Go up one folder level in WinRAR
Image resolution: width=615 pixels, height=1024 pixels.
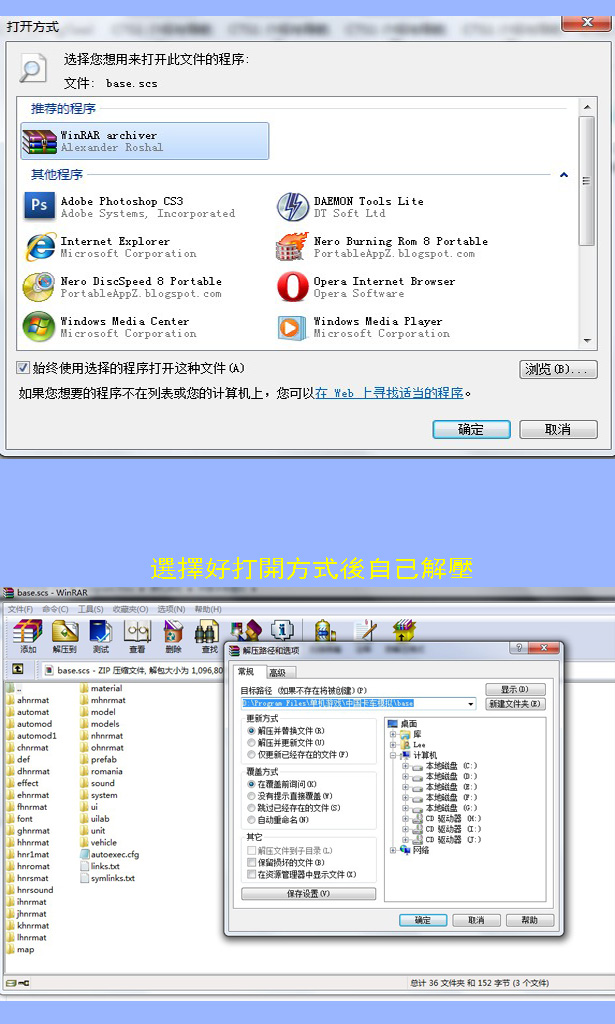(18, 669)
